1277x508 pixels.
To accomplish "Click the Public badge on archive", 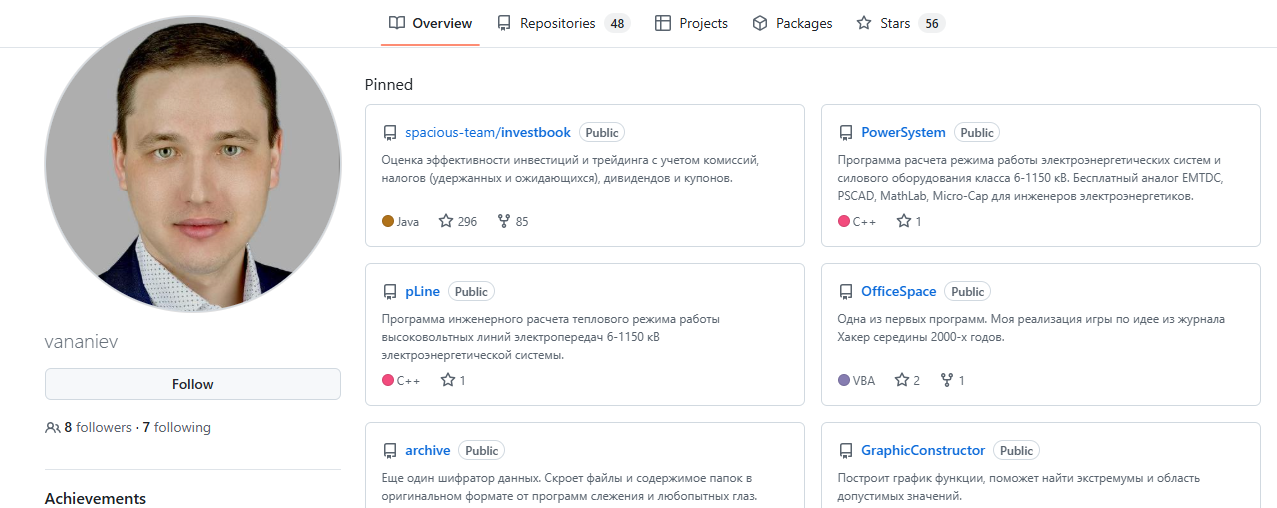I will pos(482,450).
